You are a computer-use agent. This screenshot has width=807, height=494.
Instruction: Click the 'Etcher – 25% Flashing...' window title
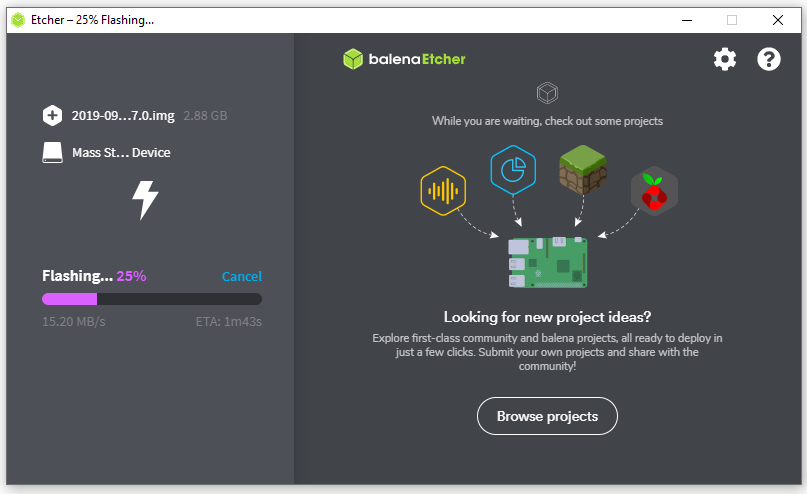92,20
